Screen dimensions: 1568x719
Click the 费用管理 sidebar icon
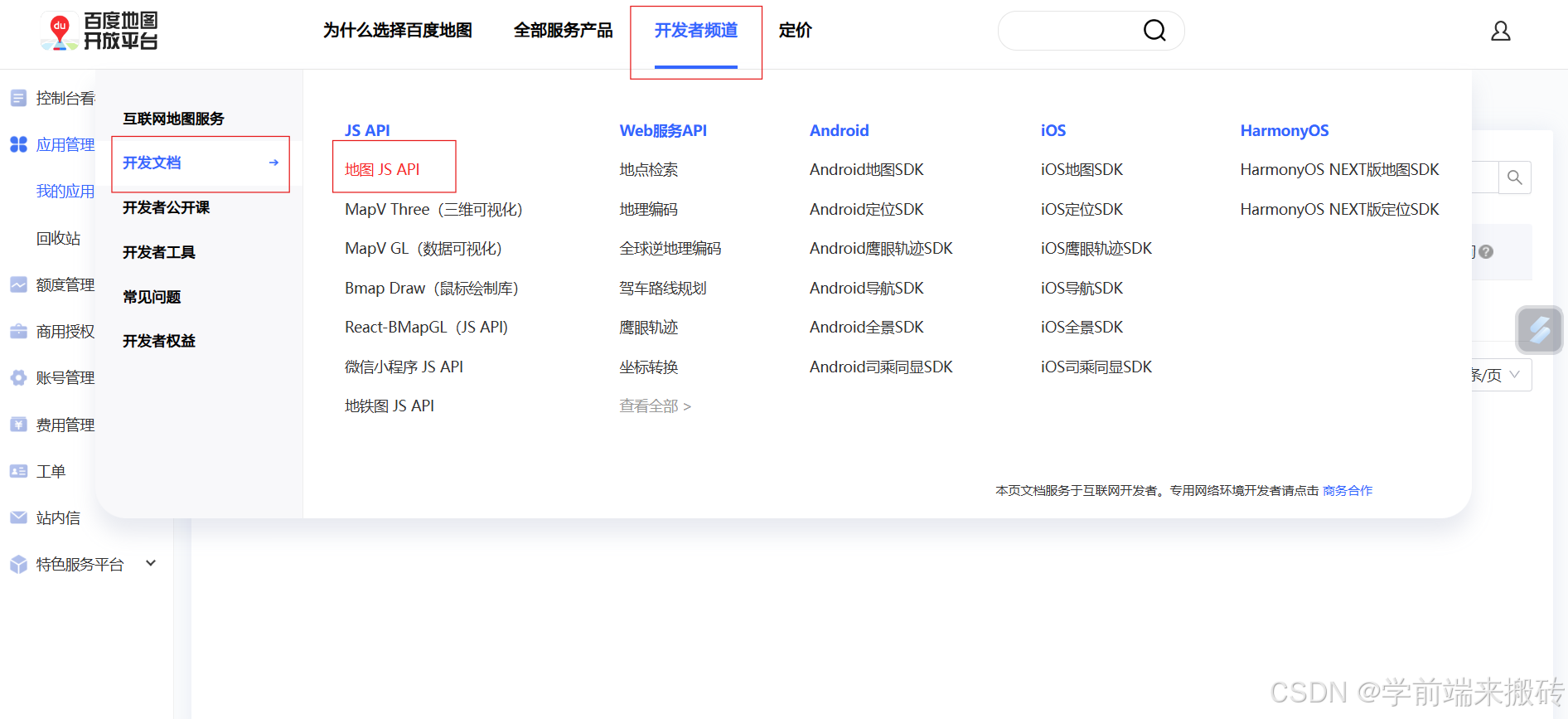[18, 425]
